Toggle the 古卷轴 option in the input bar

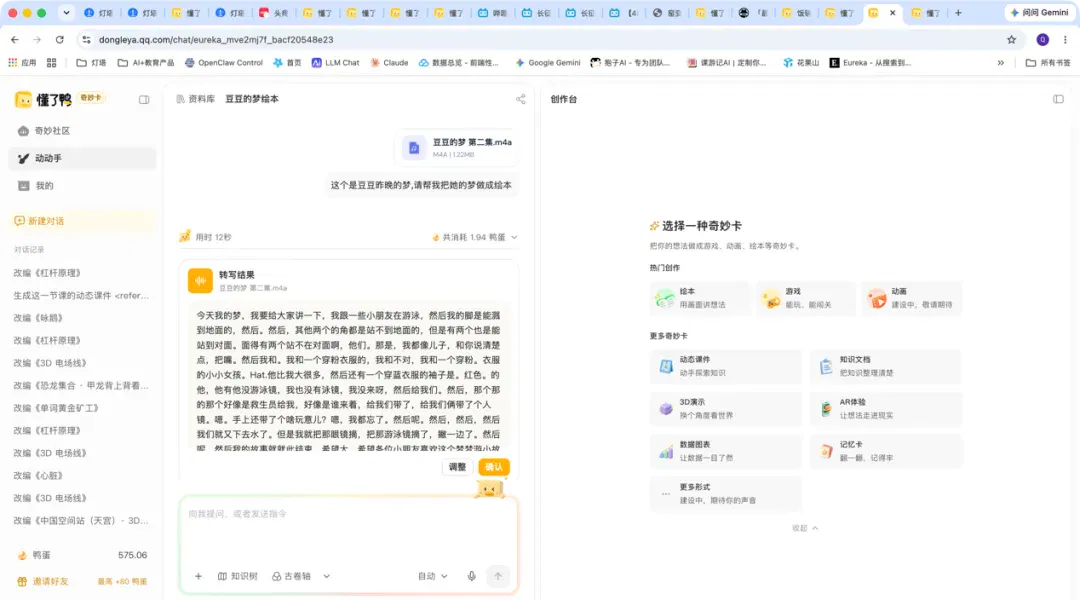(291, 577)
